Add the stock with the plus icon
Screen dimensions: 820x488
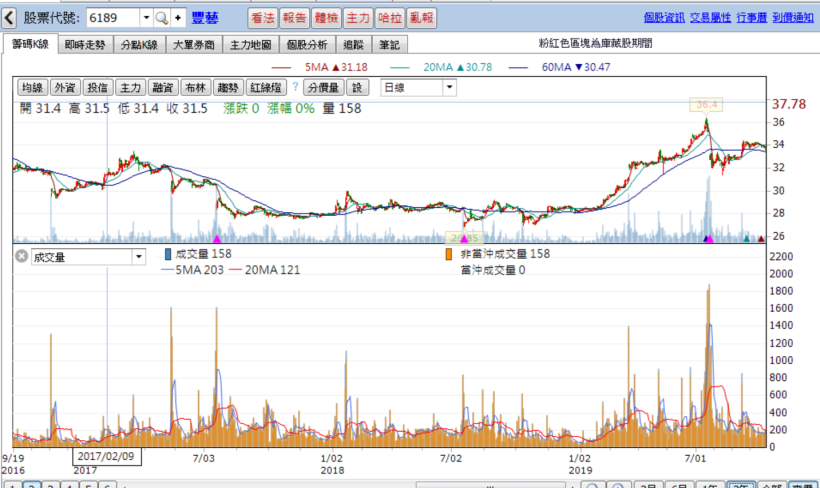pyautogui.click(x=178, y=18)
